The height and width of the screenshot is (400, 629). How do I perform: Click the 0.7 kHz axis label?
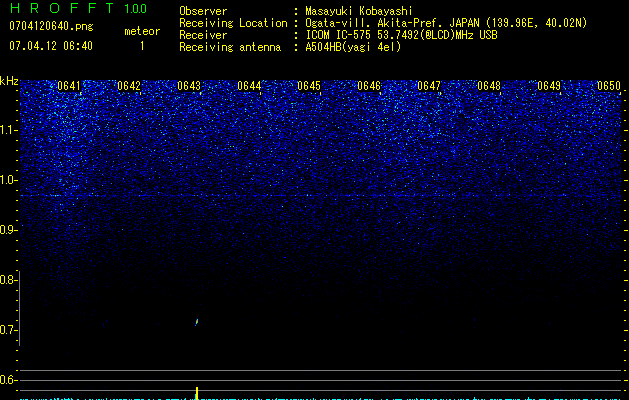pyautogui.click(x=7, y=330)
